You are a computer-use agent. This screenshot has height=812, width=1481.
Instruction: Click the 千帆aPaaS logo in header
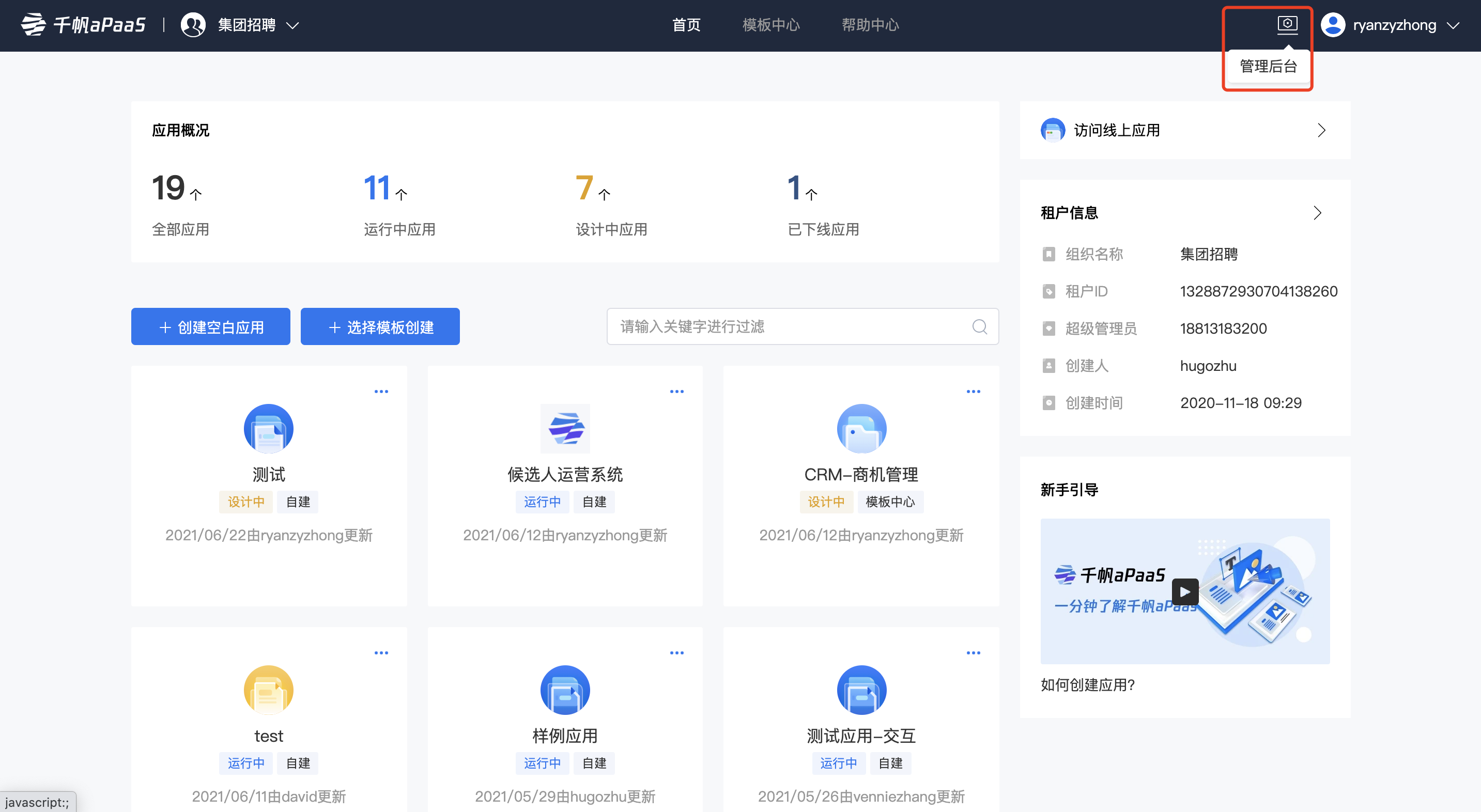83,25
